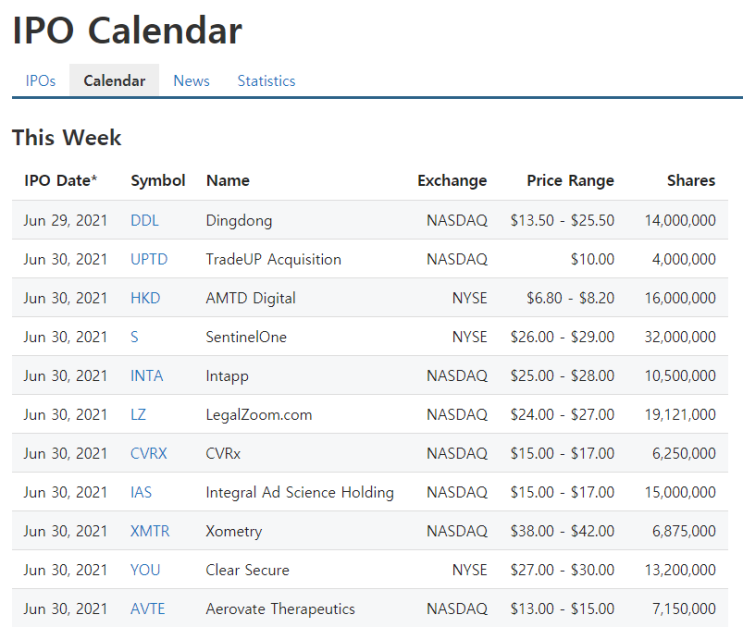This screenshot has height=627, width=743.
Task: Click the 14,000,000 shares value
Action: (680, 220)
